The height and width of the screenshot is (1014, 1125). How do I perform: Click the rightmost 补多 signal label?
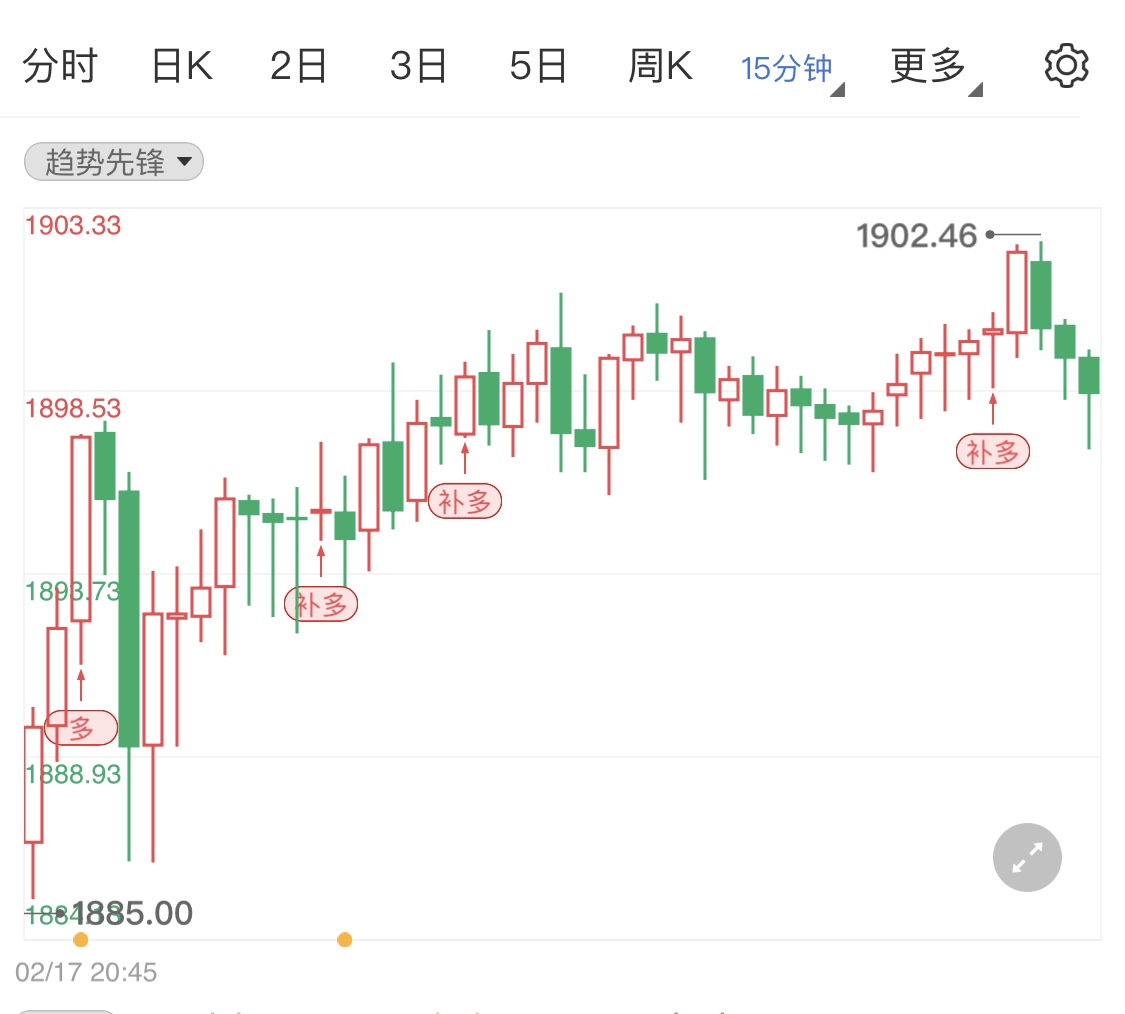pyautogui.click(x=992, y=451)
